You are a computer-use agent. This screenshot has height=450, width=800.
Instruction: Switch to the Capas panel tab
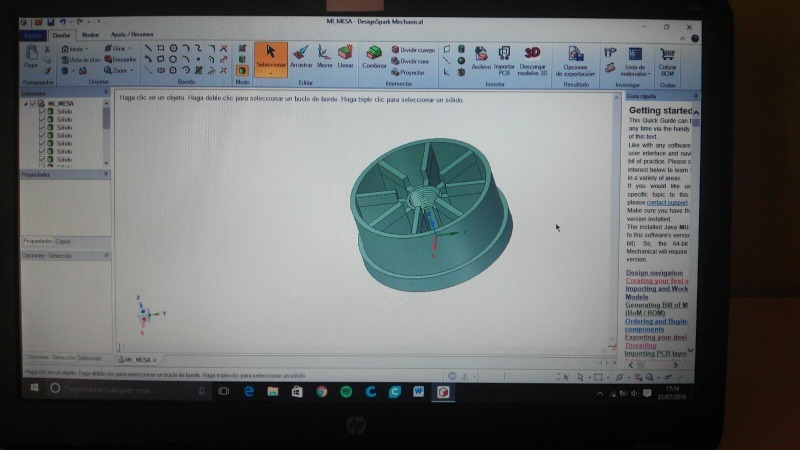[x=63, y=241]
